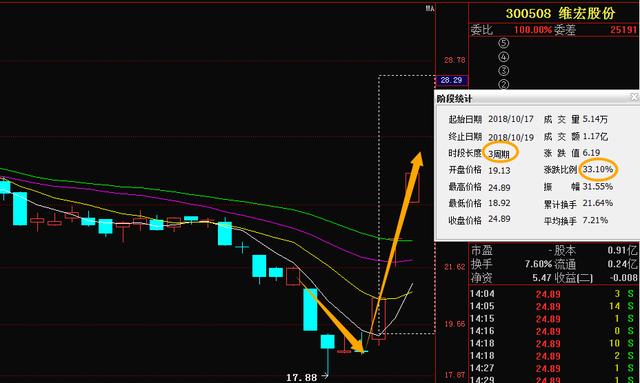Click the 28.29 price label on the axis
This screenshot has width=640, height=383.
tap(451, 80)
